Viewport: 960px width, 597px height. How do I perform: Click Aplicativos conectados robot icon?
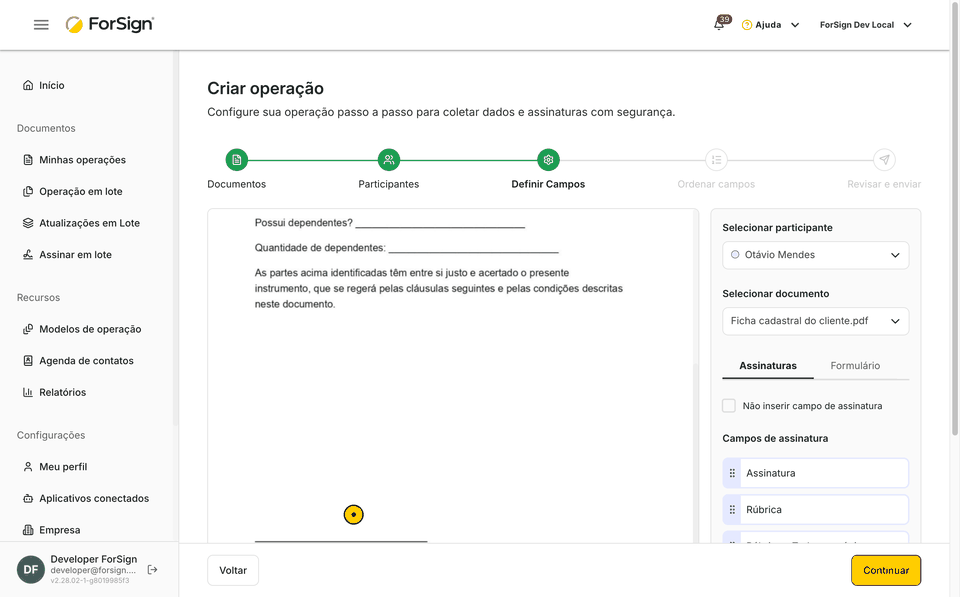tap(28, 498)
